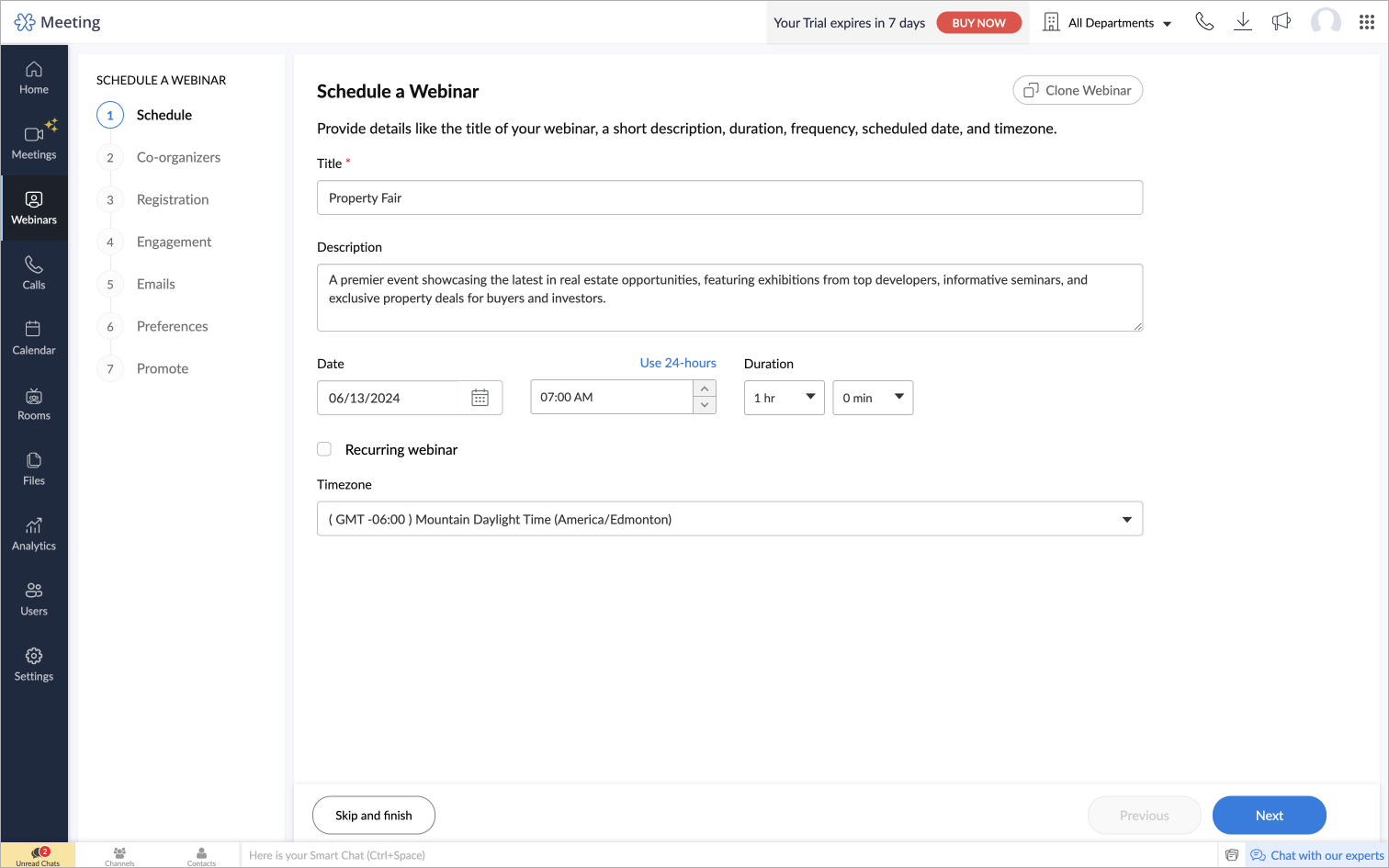1389x868 pixels.
Task: Click the phone call icon in header
Action: (x=1204, y=22)
